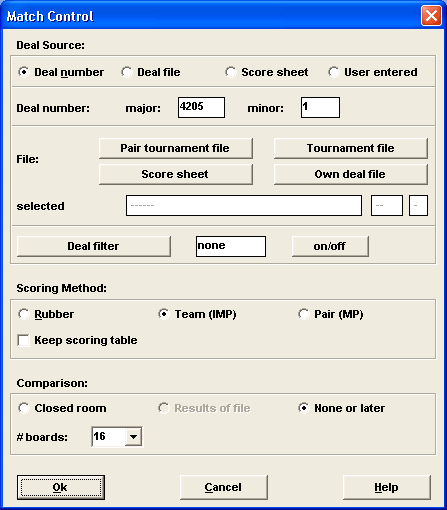This screenshot has width=447, height=510.
Task: Open Own deal file
Action: pyautogui.click(x=351, y=174)
